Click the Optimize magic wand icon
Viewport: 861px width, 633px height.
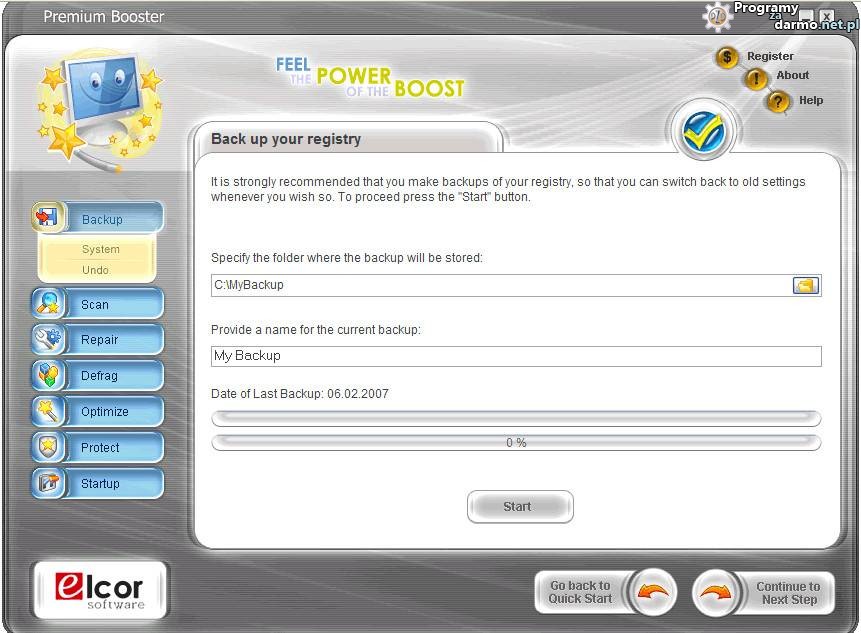coord(47,411)
